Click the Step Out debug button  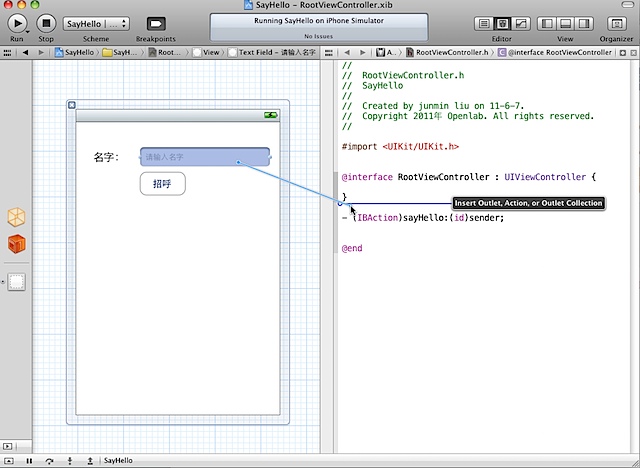pyautogui.click(x=90, y=461)
